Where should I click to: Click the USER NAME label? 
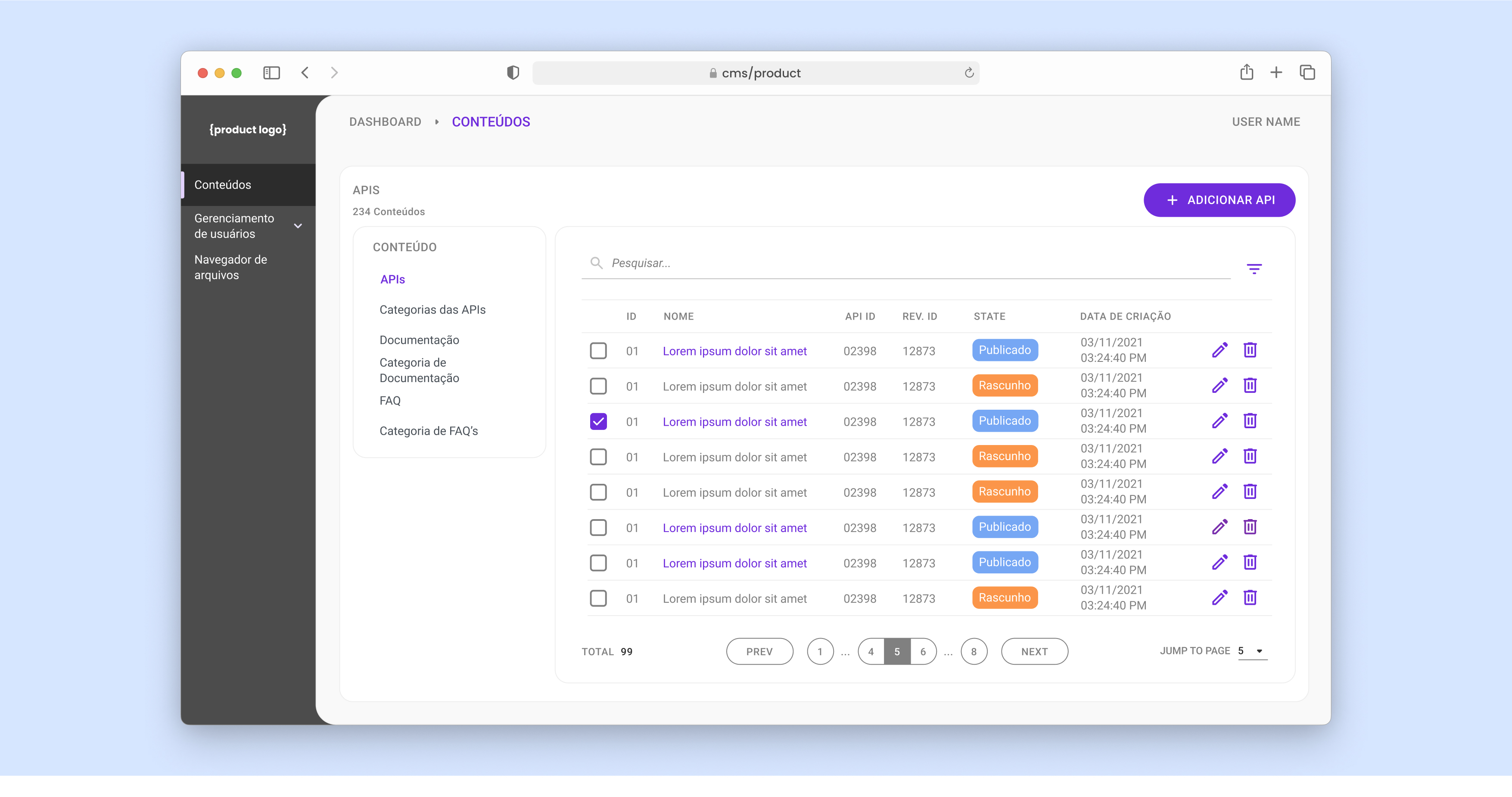[1266, 121]
